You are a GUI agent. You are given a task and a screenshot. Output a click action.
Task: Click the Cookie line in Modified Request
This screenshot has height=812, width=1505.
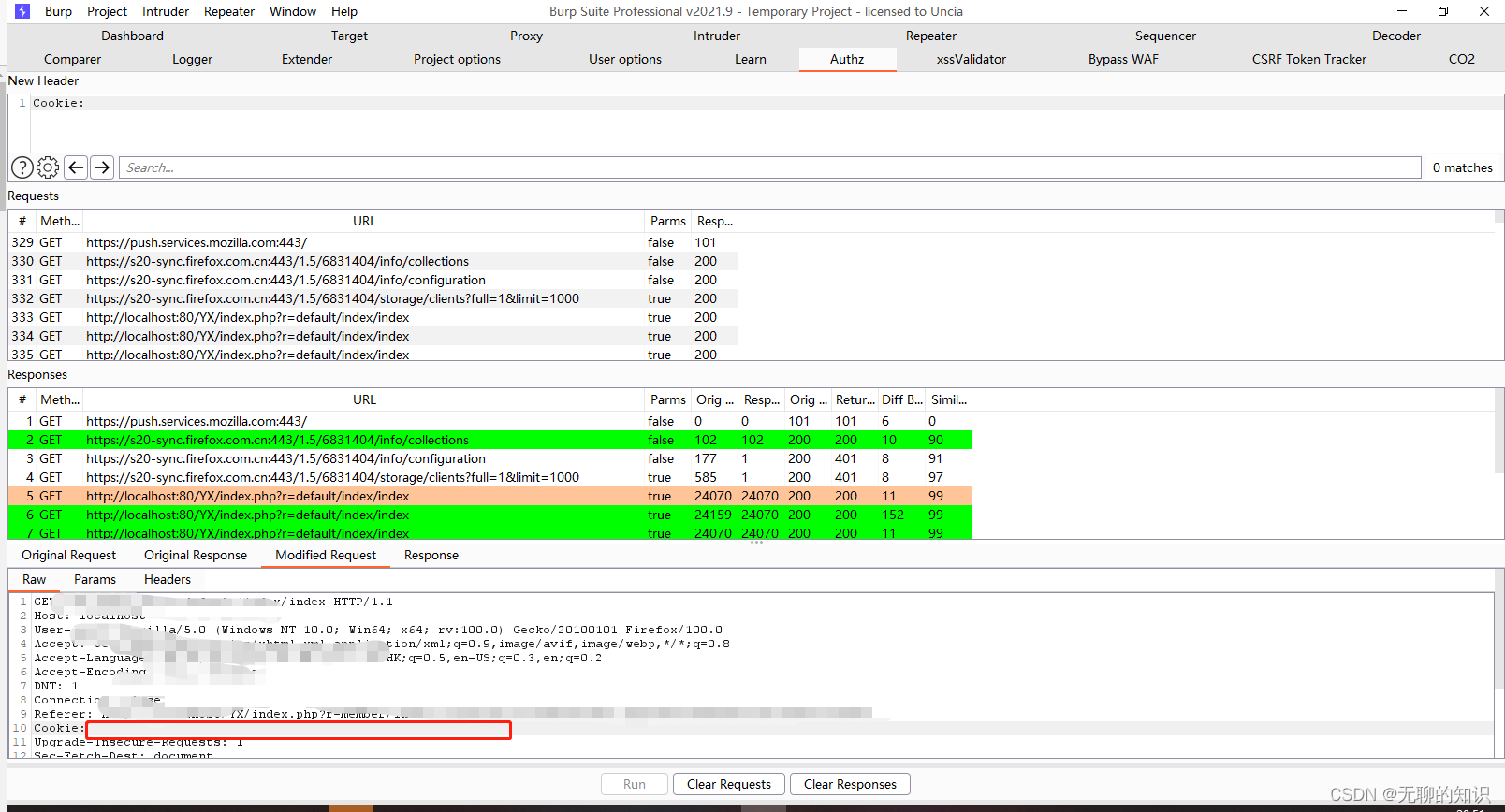(763, 728)
